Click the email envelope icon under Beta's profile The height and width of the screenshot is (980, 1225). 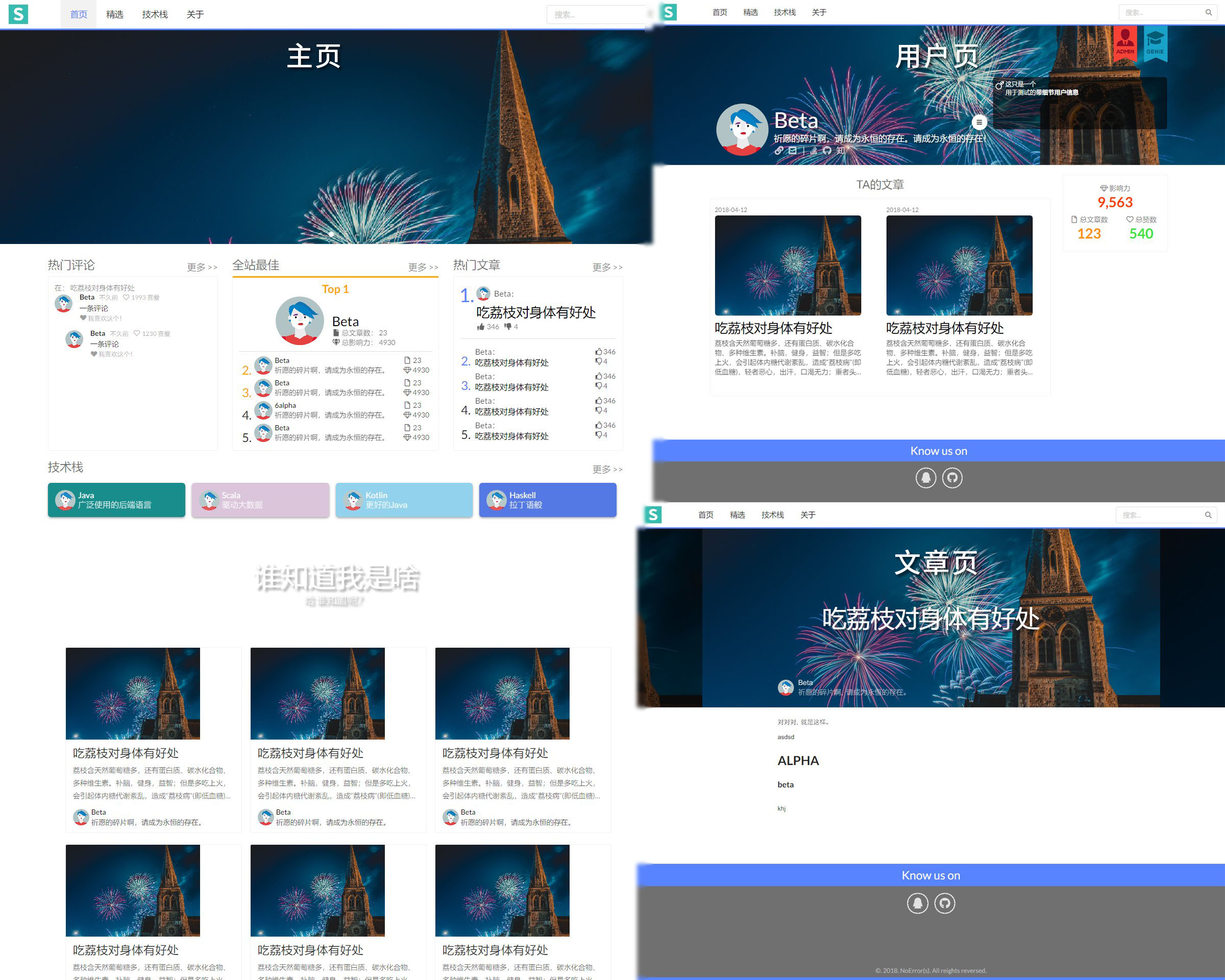pos(793,151)
